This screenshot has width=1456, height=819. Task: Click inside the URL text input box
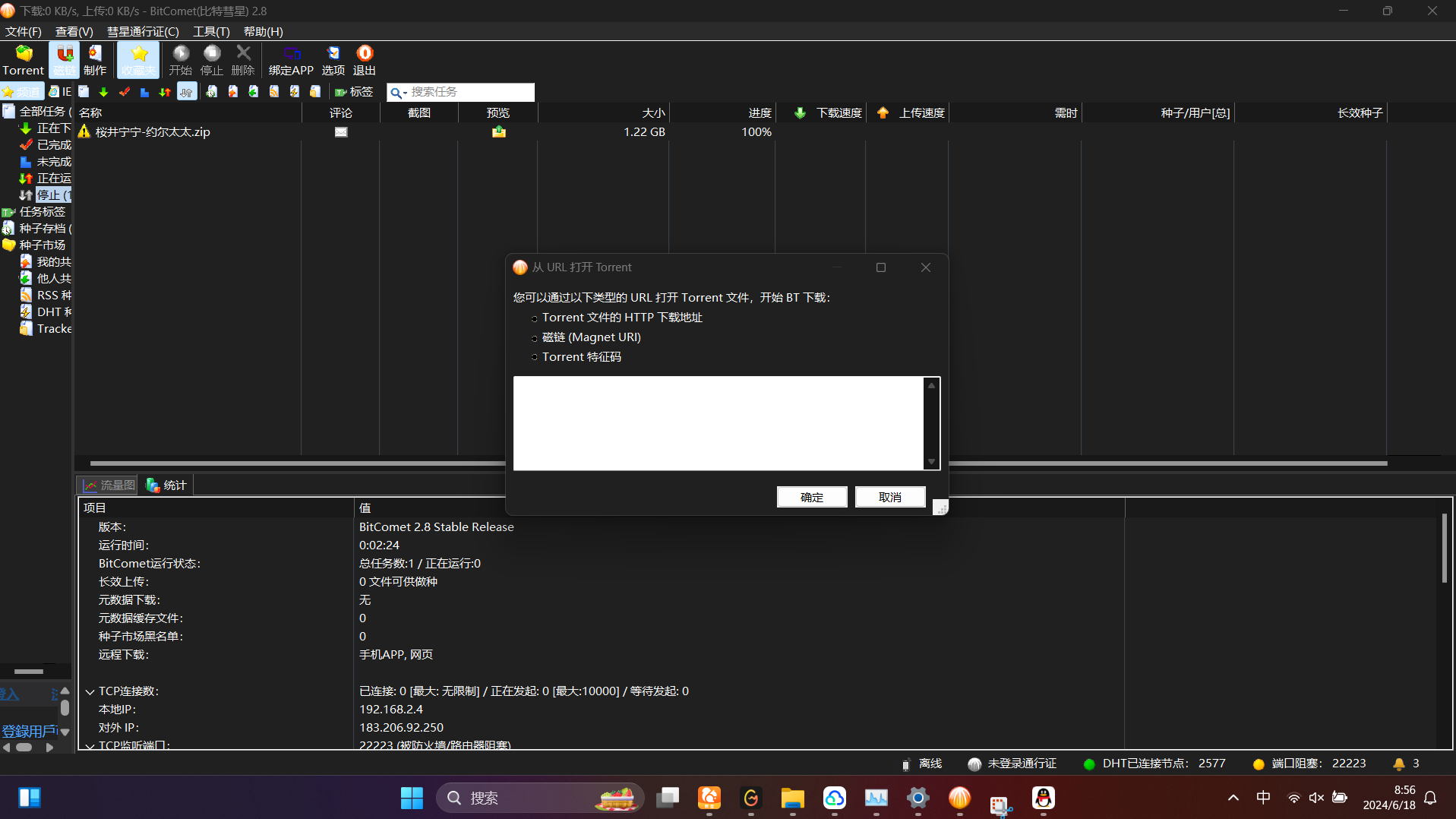[718, 423]
